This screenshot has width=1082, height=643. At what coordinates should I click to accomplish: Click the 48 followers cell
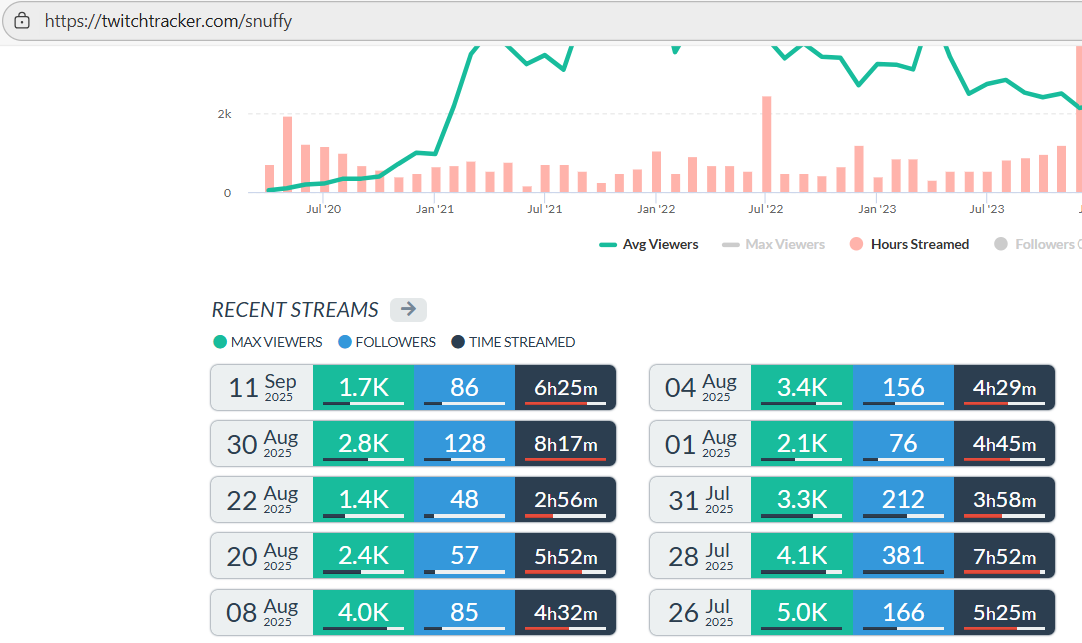464,499
